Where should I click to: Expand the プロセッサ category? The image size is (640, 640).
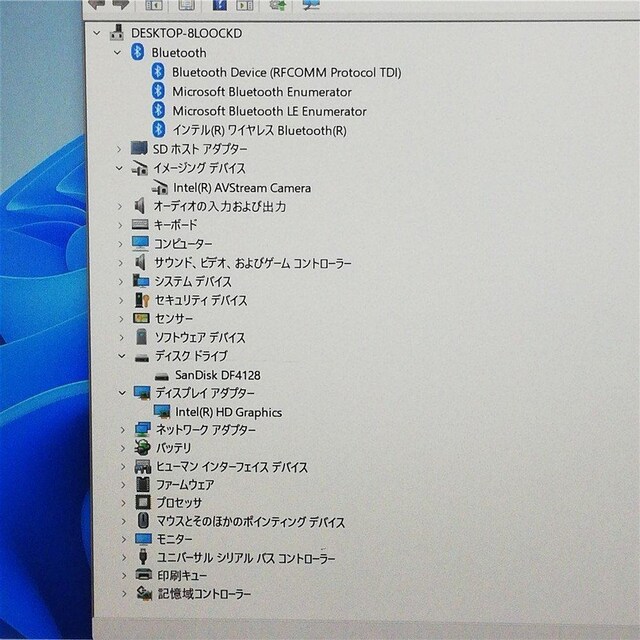(x=123, y=503)
